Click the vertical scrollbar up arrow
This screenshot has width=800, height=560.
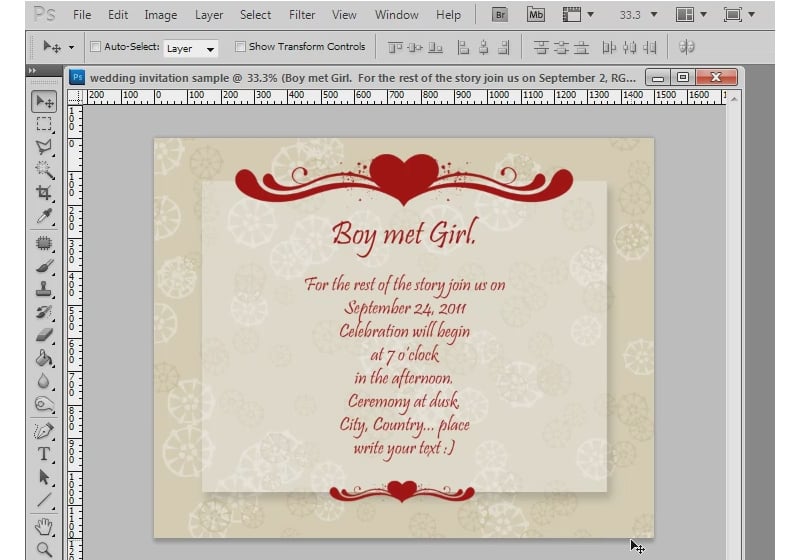click(734, 98)
